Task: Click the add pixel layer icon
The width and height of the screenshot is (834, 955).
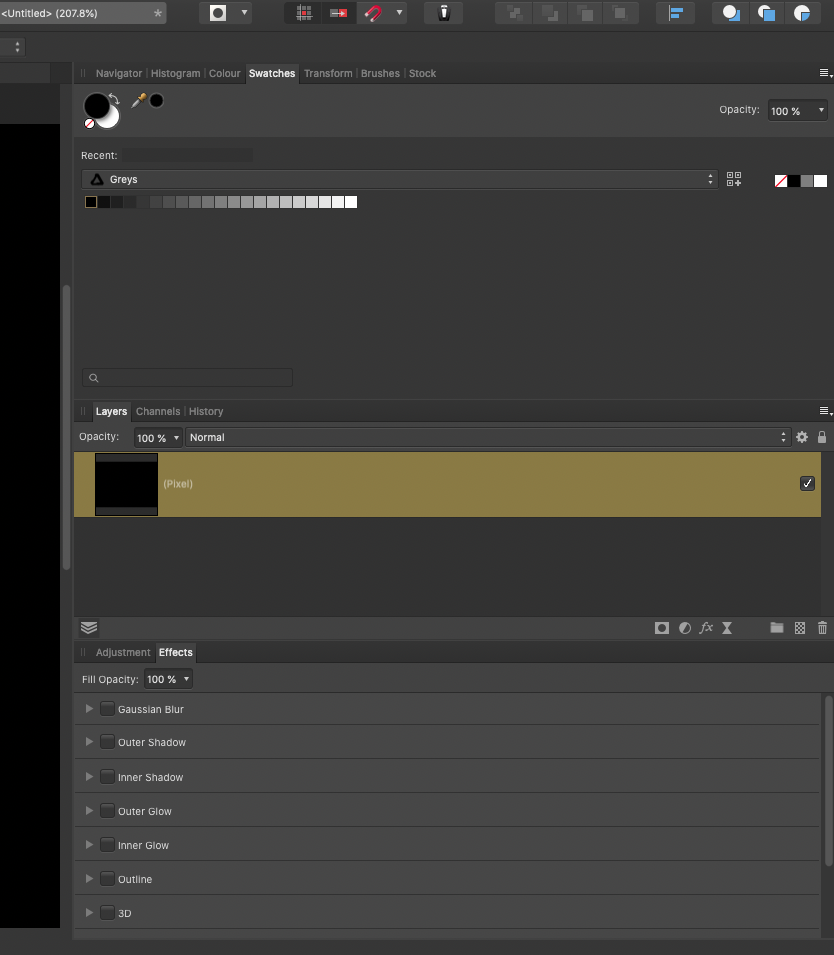Action: pos(800,628)
